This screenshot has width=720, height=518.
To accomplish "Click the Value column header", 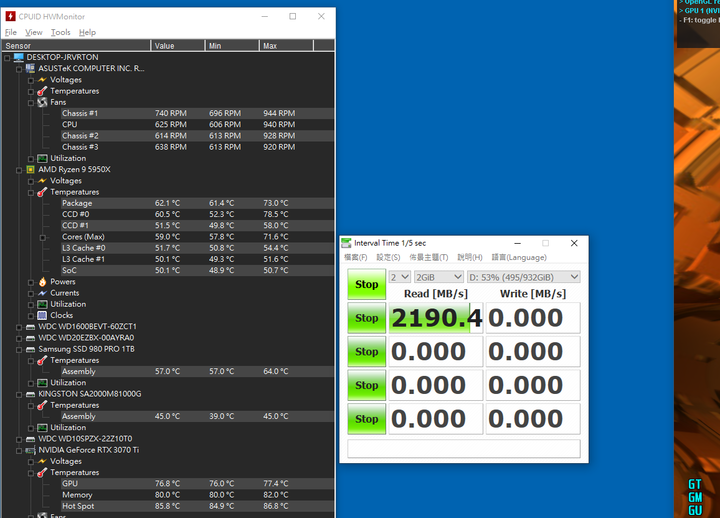I will (178, 45).
